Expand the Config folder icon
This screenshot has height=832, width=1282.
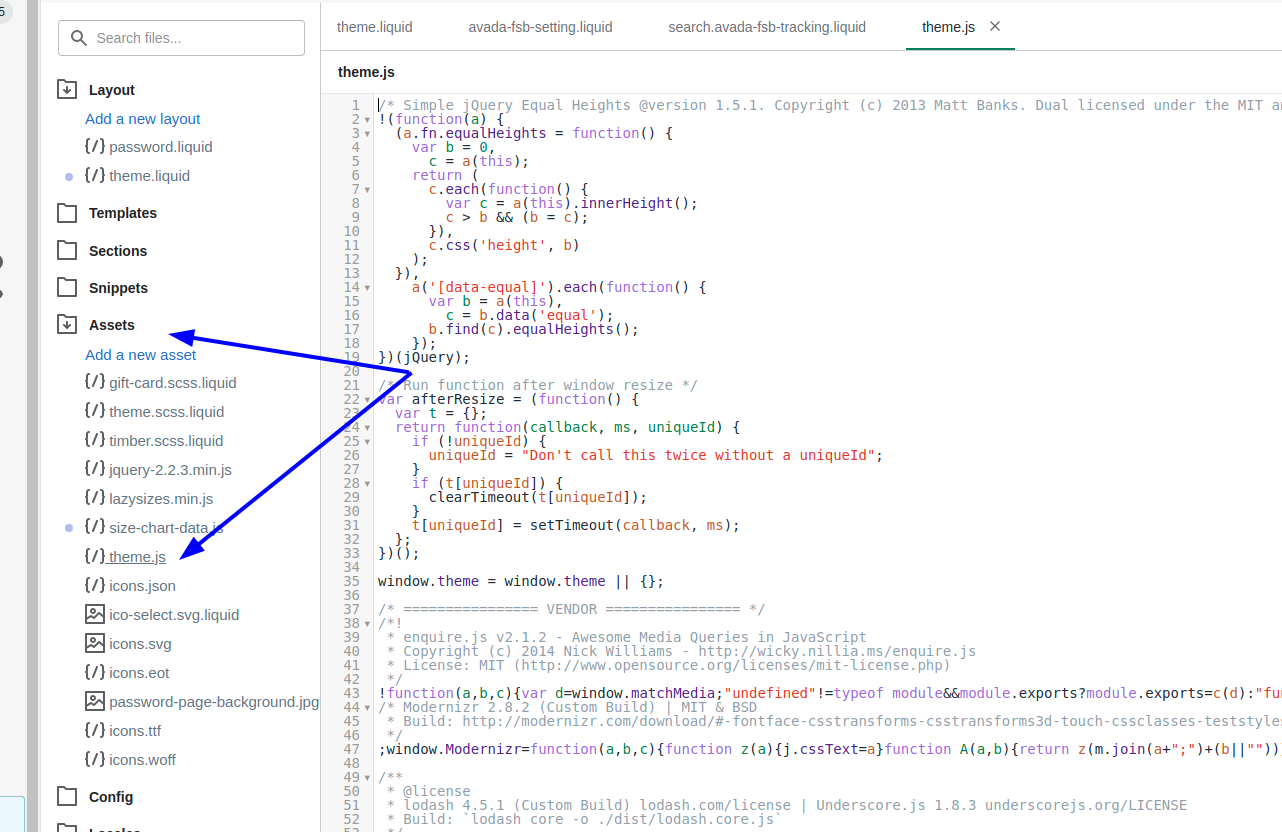point(67,796)
